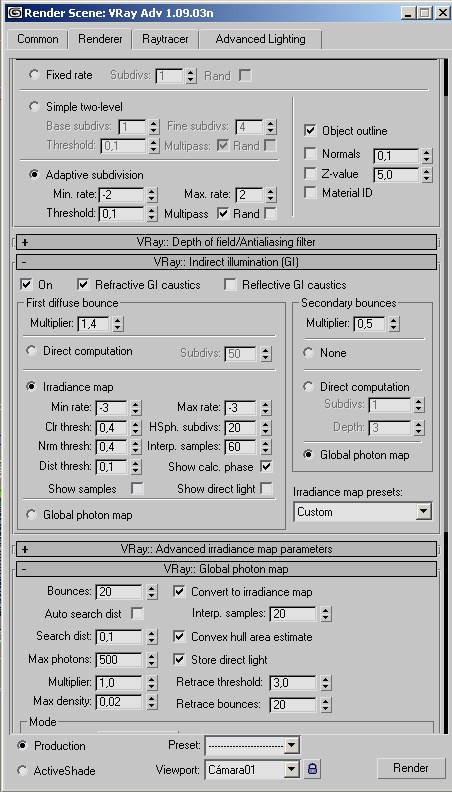Adjust the Dist thresh spinner arrows
452x792 pixels.
pos(135,467)
